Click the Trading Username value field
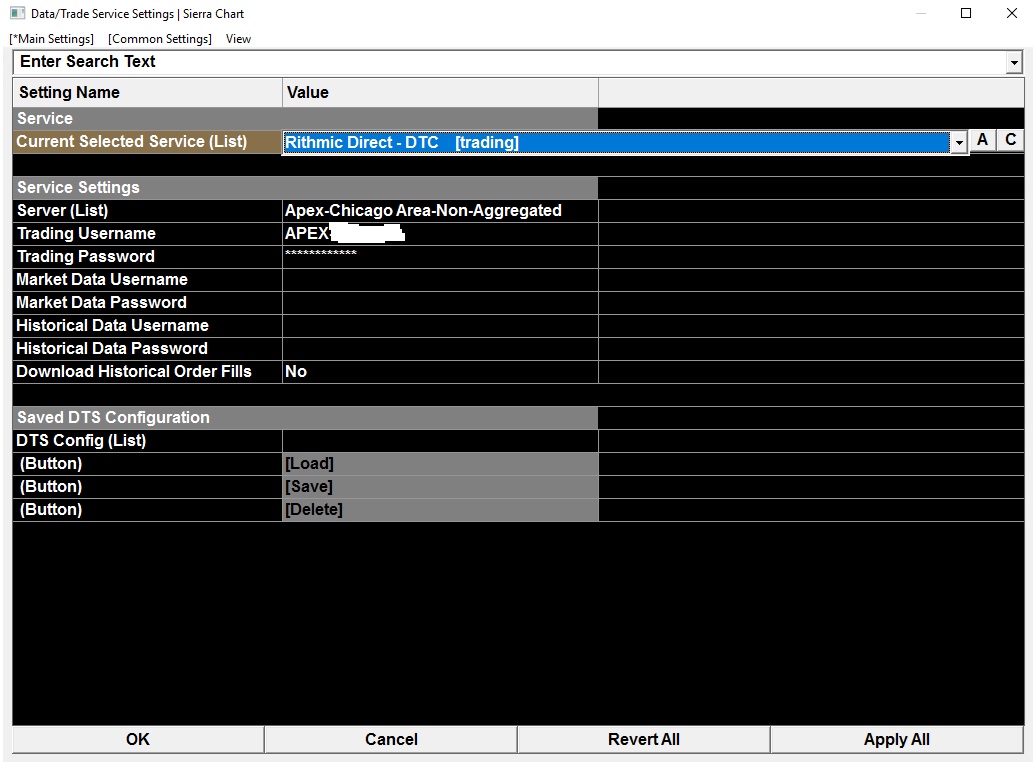This screenshot has width=1033, height=762. click(x=440, y=234)
